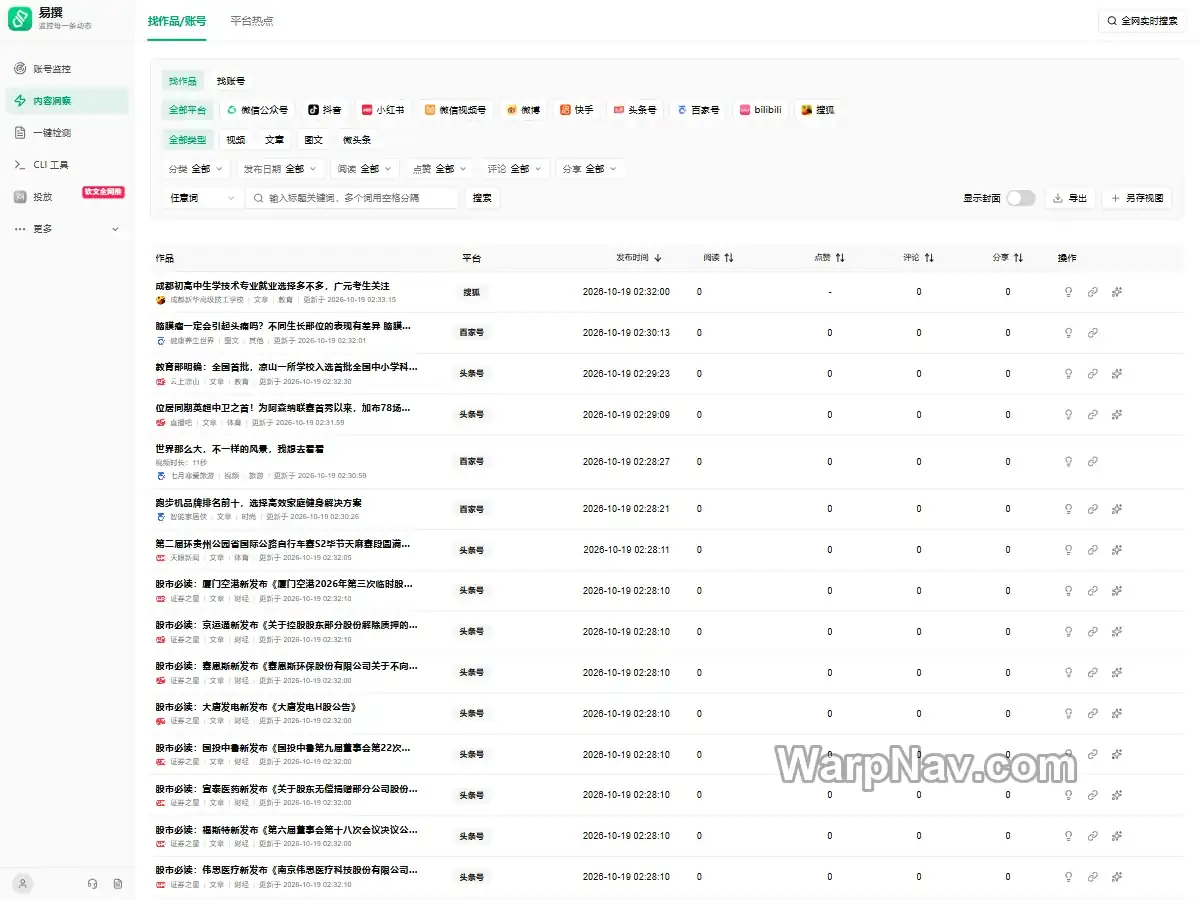Click the sparkle icon for 教育部明确 row
This screenshot has height=900, width=1200.
(1117, 374)
